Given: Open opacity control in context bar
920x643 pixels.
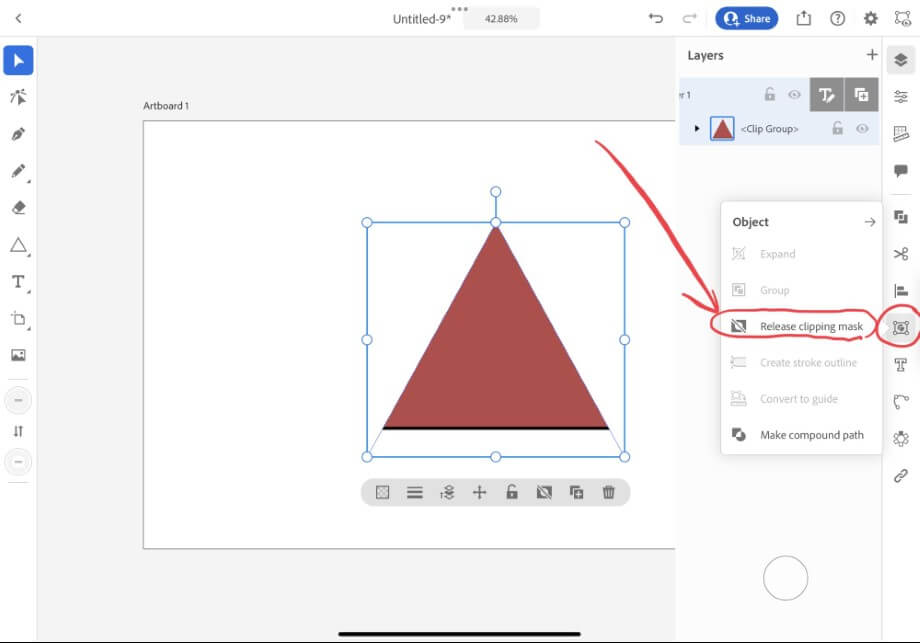Looking at the screenshot, I should click(383, 492).
